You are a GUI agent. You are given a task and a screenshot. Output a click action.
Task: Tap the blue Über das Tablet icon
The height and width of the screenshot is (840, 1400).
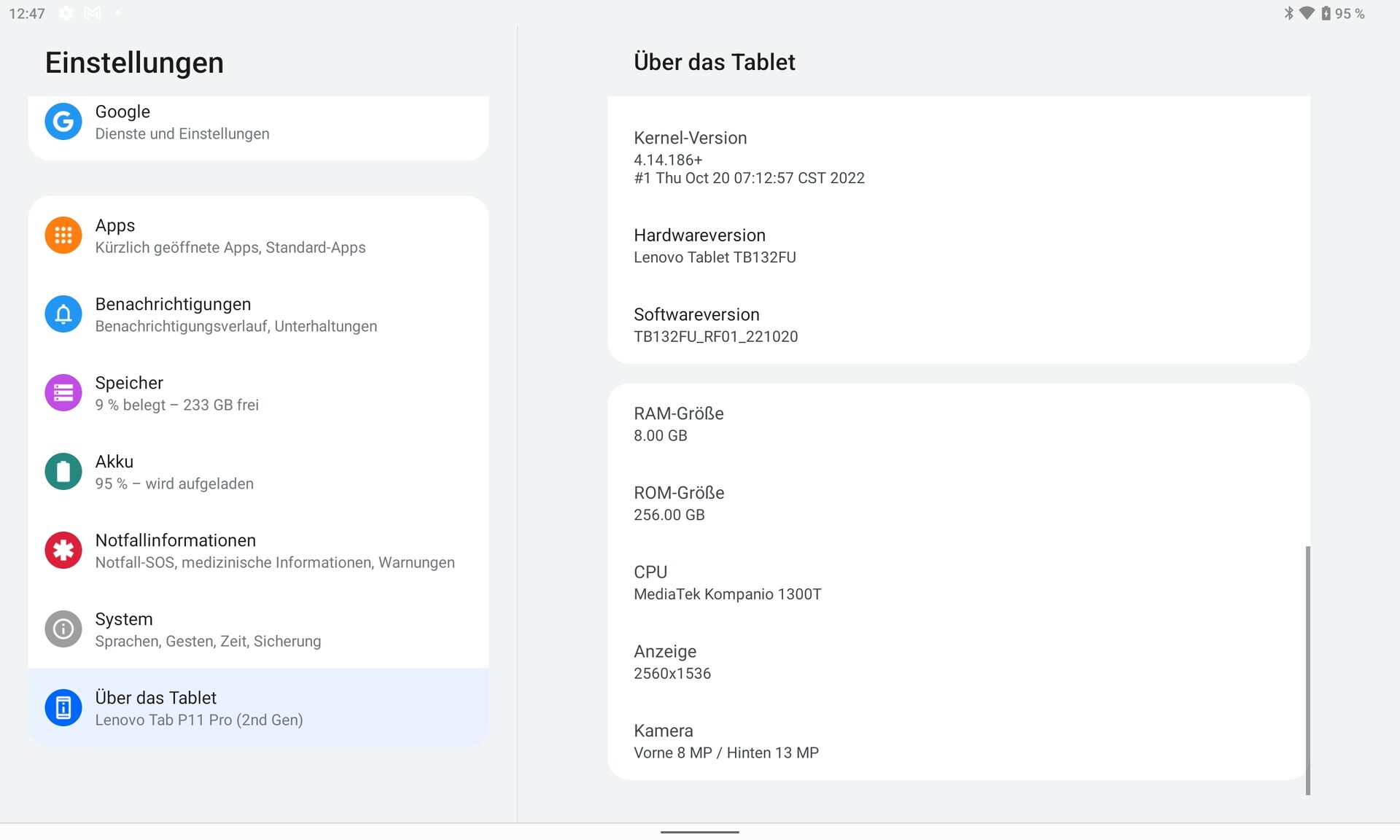(63, 708)
